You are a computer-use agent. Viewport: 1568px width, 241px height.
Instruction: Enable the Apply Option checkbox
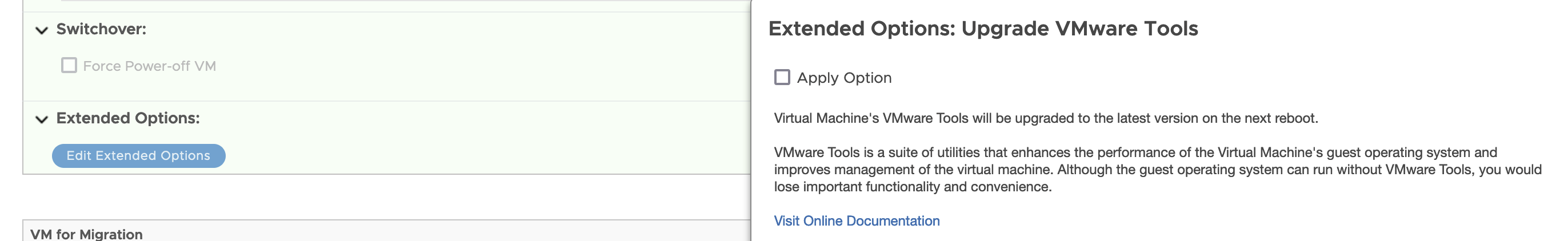[782, 77]
